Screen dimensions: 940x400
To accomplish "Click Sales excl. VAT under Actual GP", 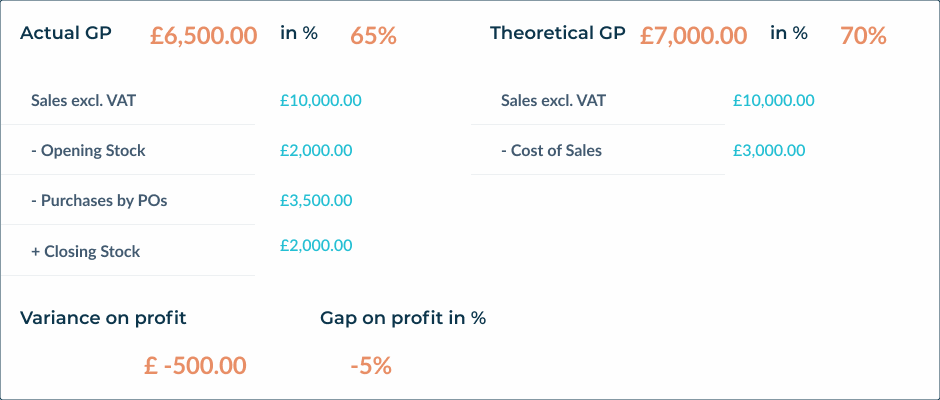I will pos(83,101).
